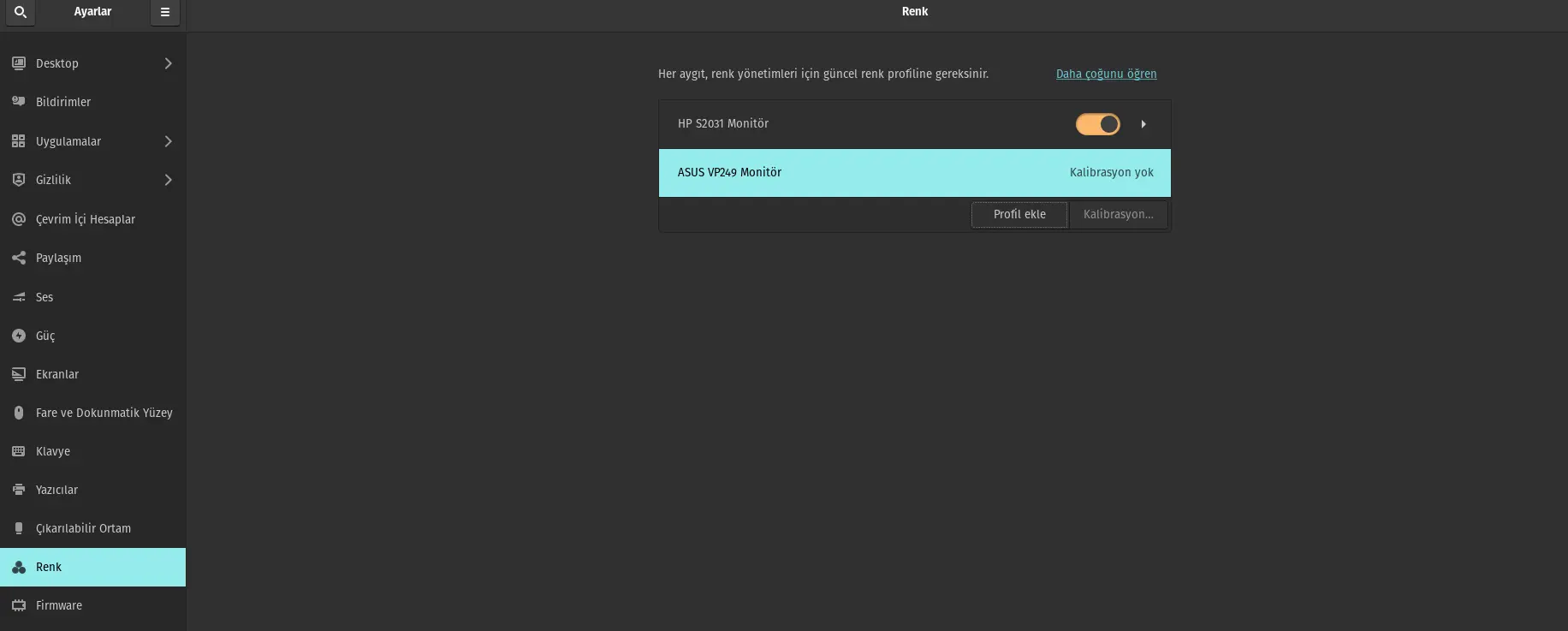This screenshot has width=1568, height=631.
Task: Click the Desktop monitor icon
Action: (x=19, y=63)
